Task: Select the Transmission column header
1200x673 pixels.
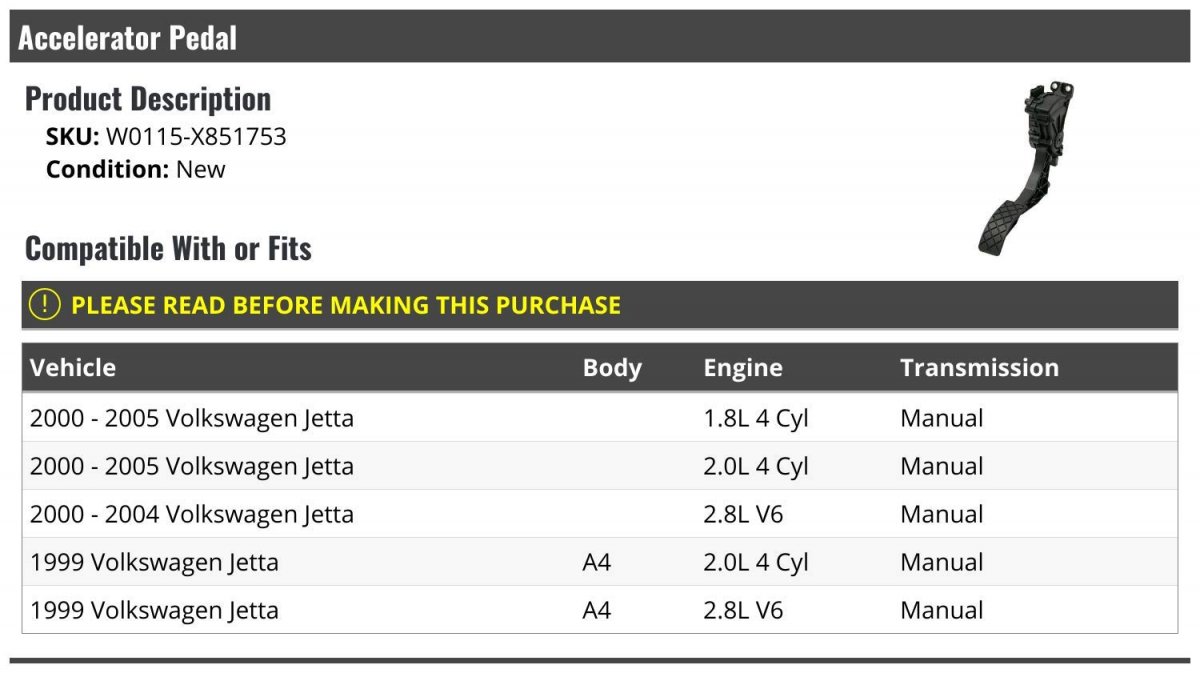Action: (979, 367)
